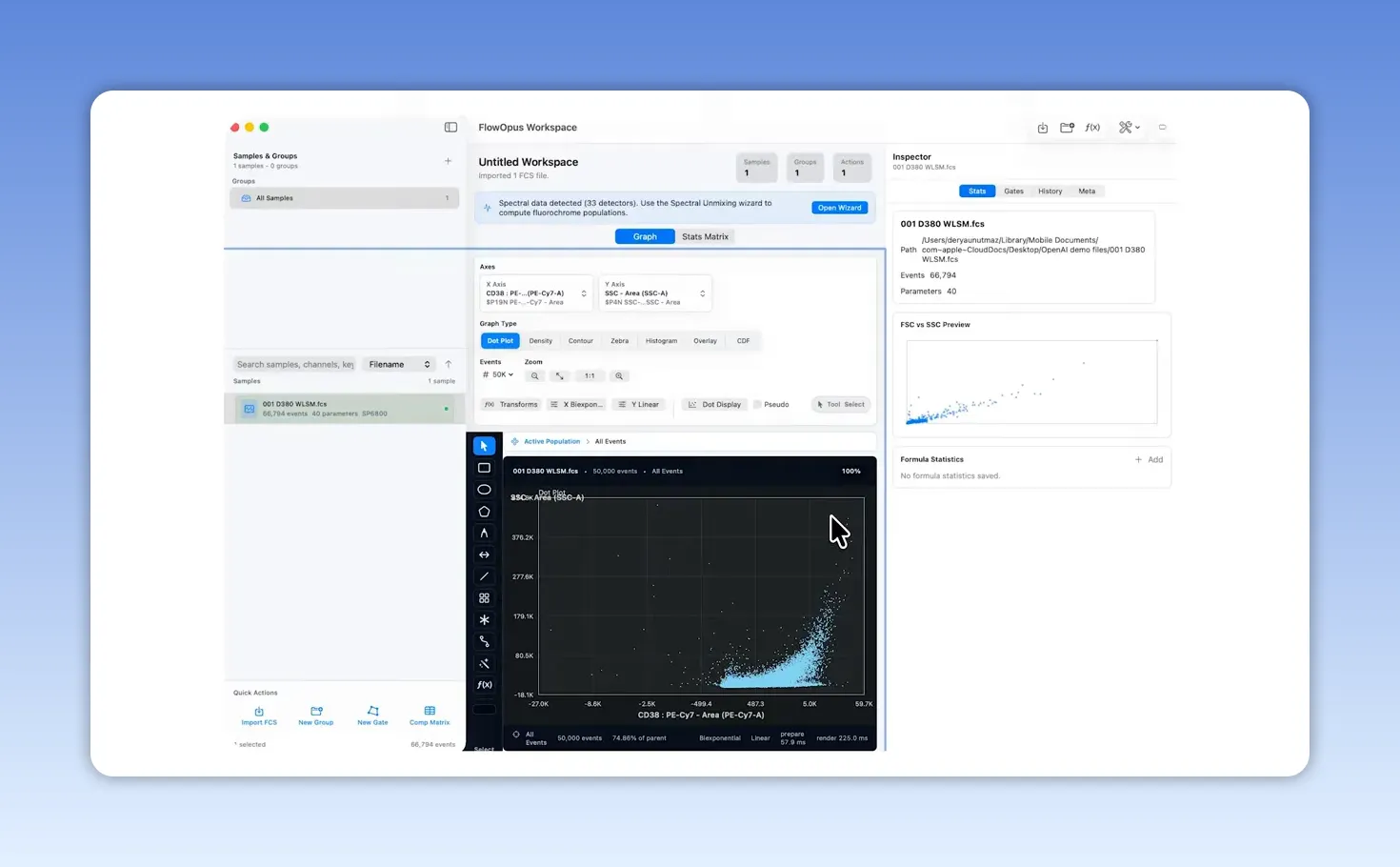Select the f(x) tool in plot toolbar
Screen dimensions: 1400x867
click(484, 685)
